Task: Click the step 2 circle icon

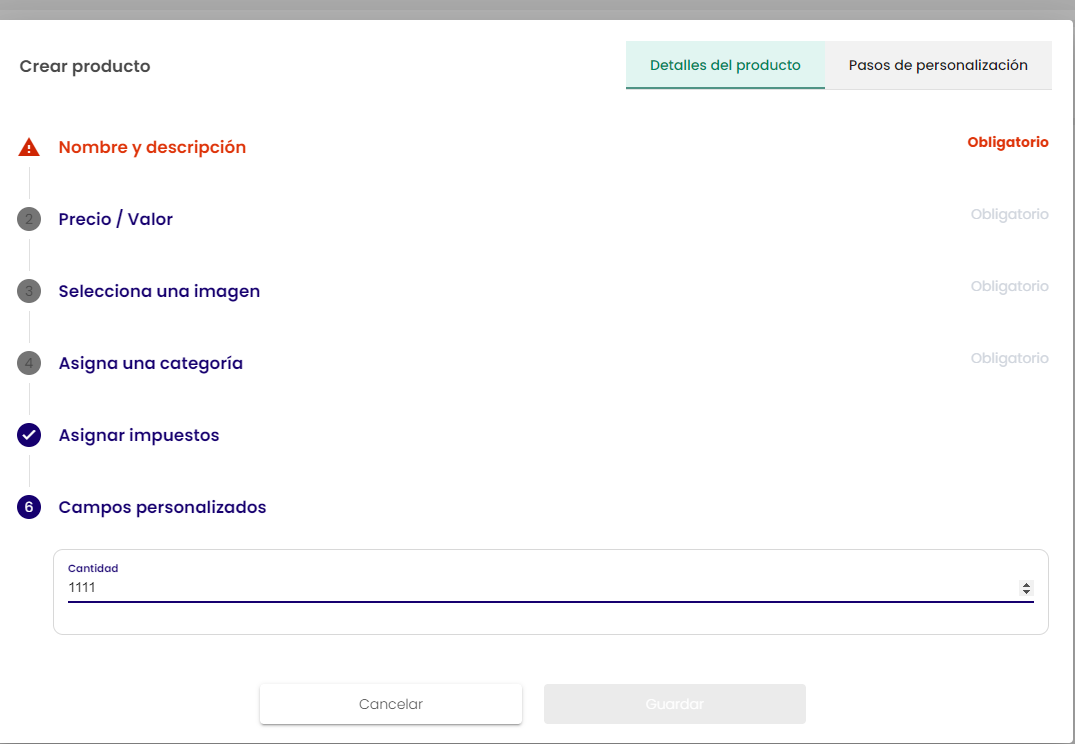Action: [29, 219]
